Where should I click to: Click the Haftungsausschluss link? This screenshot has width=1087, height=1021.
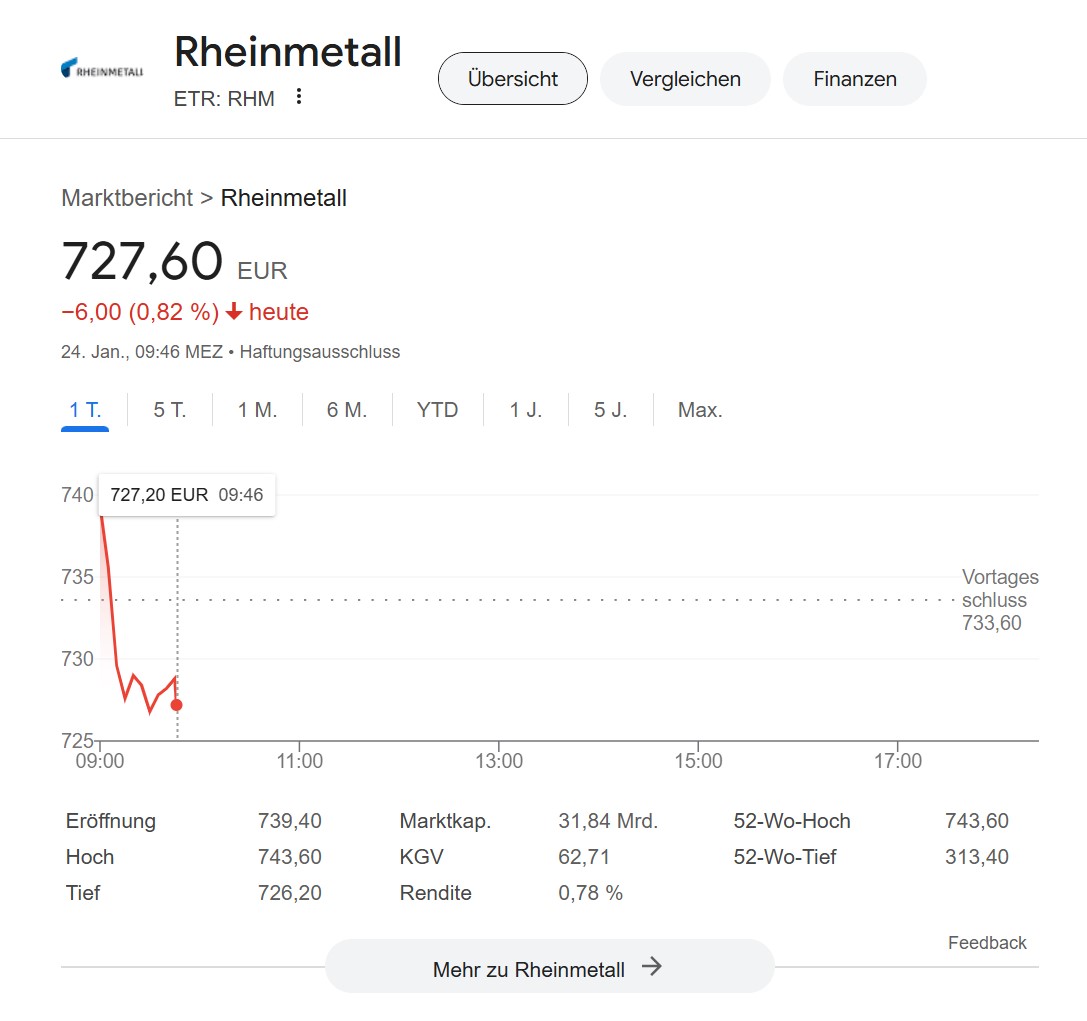pos(320,351)
